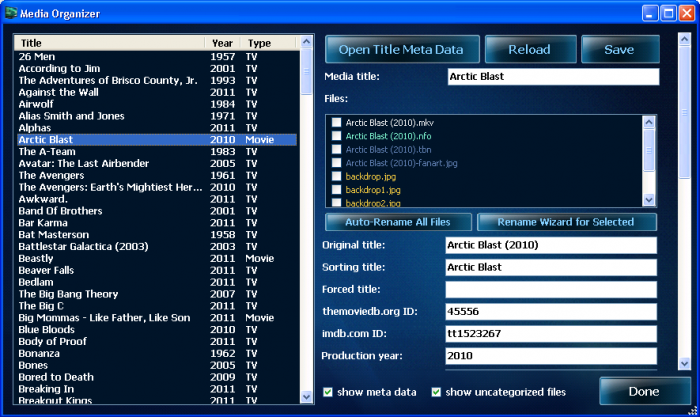Select The Adventures of Brisco County, Jr.

(157, 80)
